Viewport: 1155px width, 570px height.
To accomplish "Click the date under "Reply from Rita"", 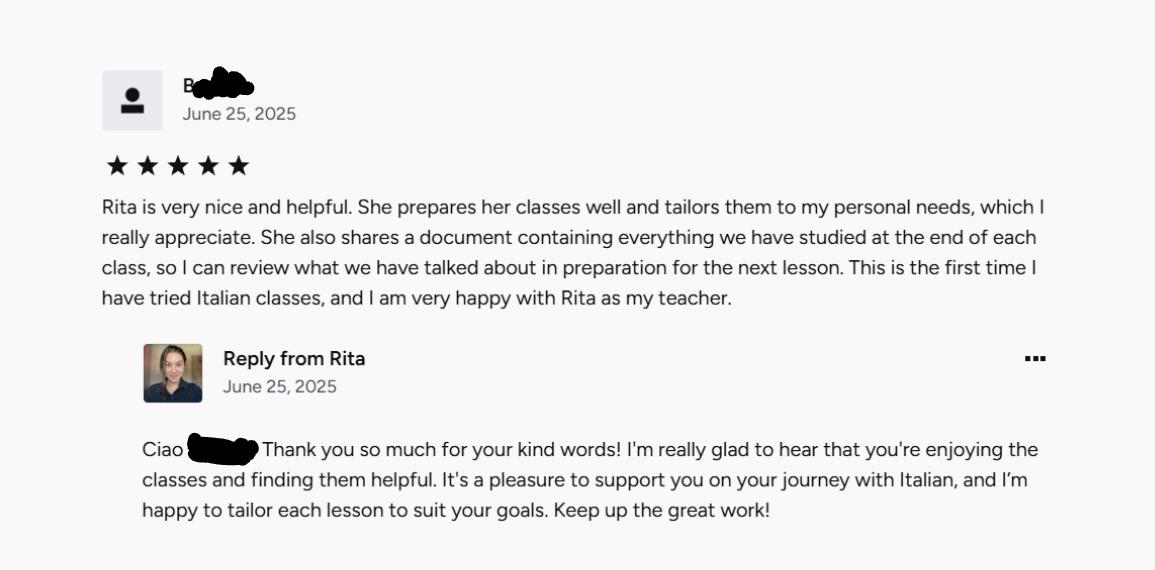I will [x=280, y=387].
